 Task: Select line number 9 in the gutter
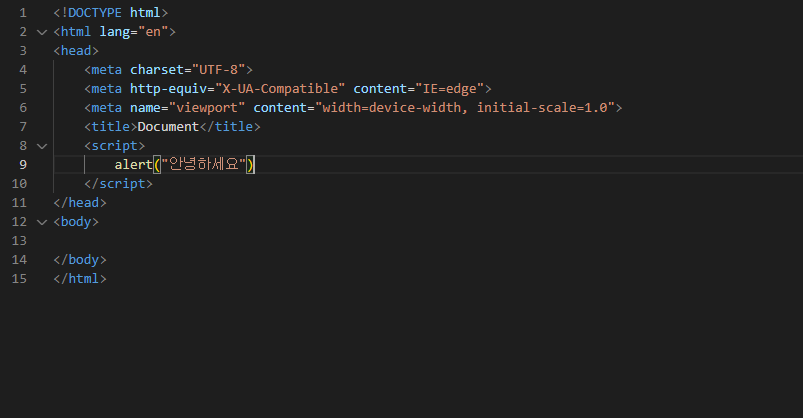pyautogui.click(x=23, y=164)
